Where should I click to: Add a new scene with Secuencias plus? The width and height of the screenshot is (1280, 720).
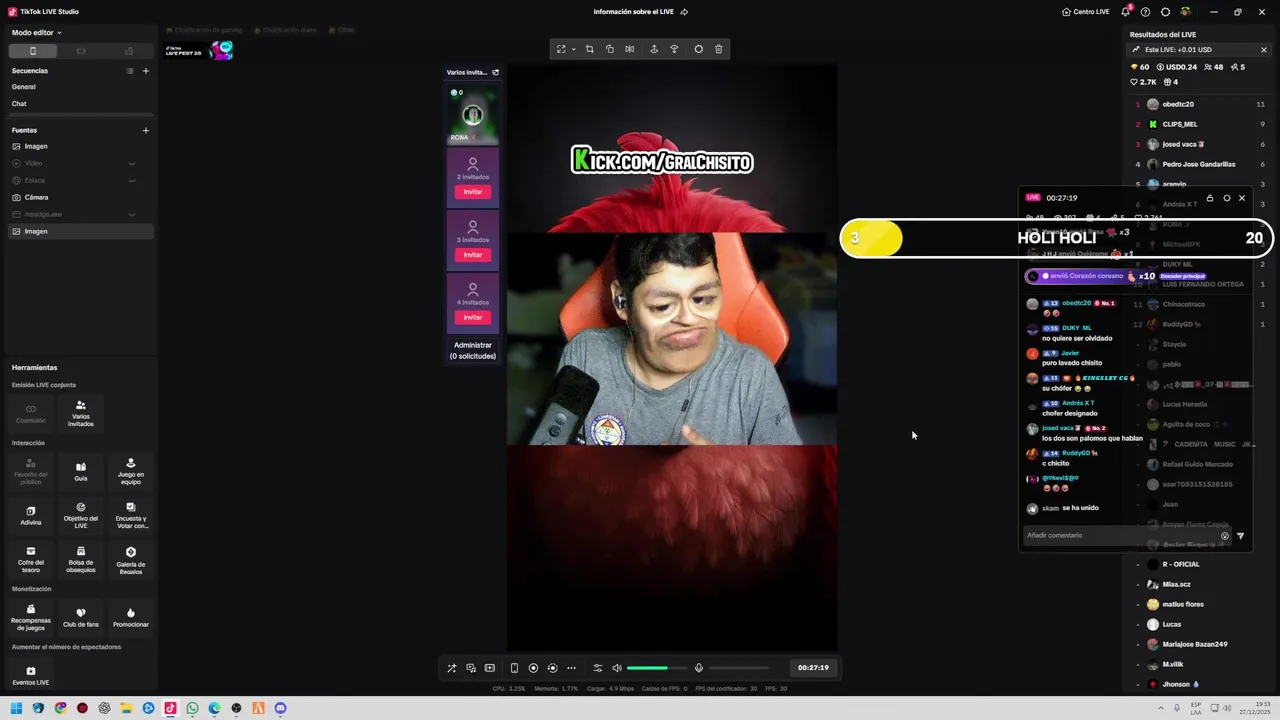[x=145, y=71]
